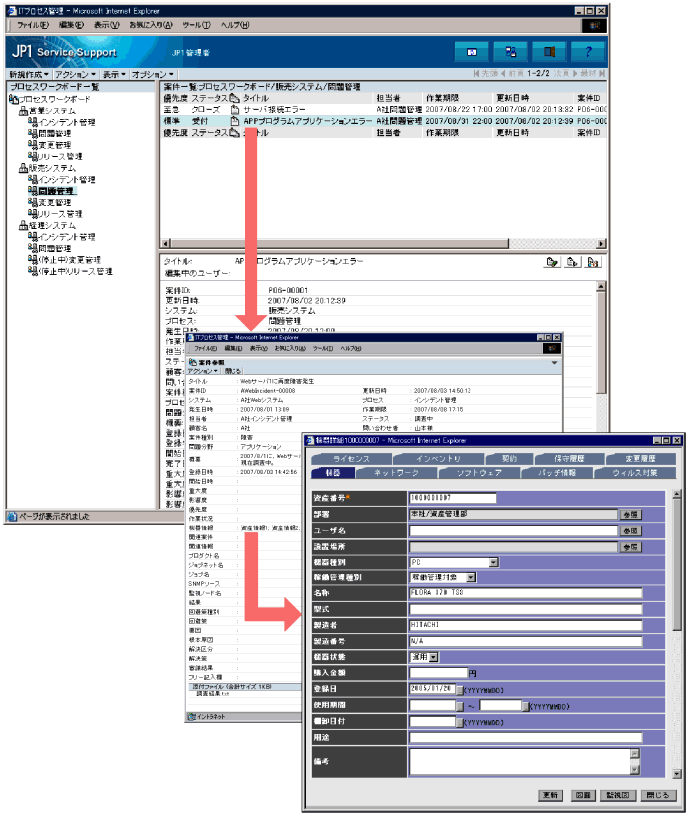Click into 名称 field with FLORA
The image size is (688, 815).
(526, 593)
